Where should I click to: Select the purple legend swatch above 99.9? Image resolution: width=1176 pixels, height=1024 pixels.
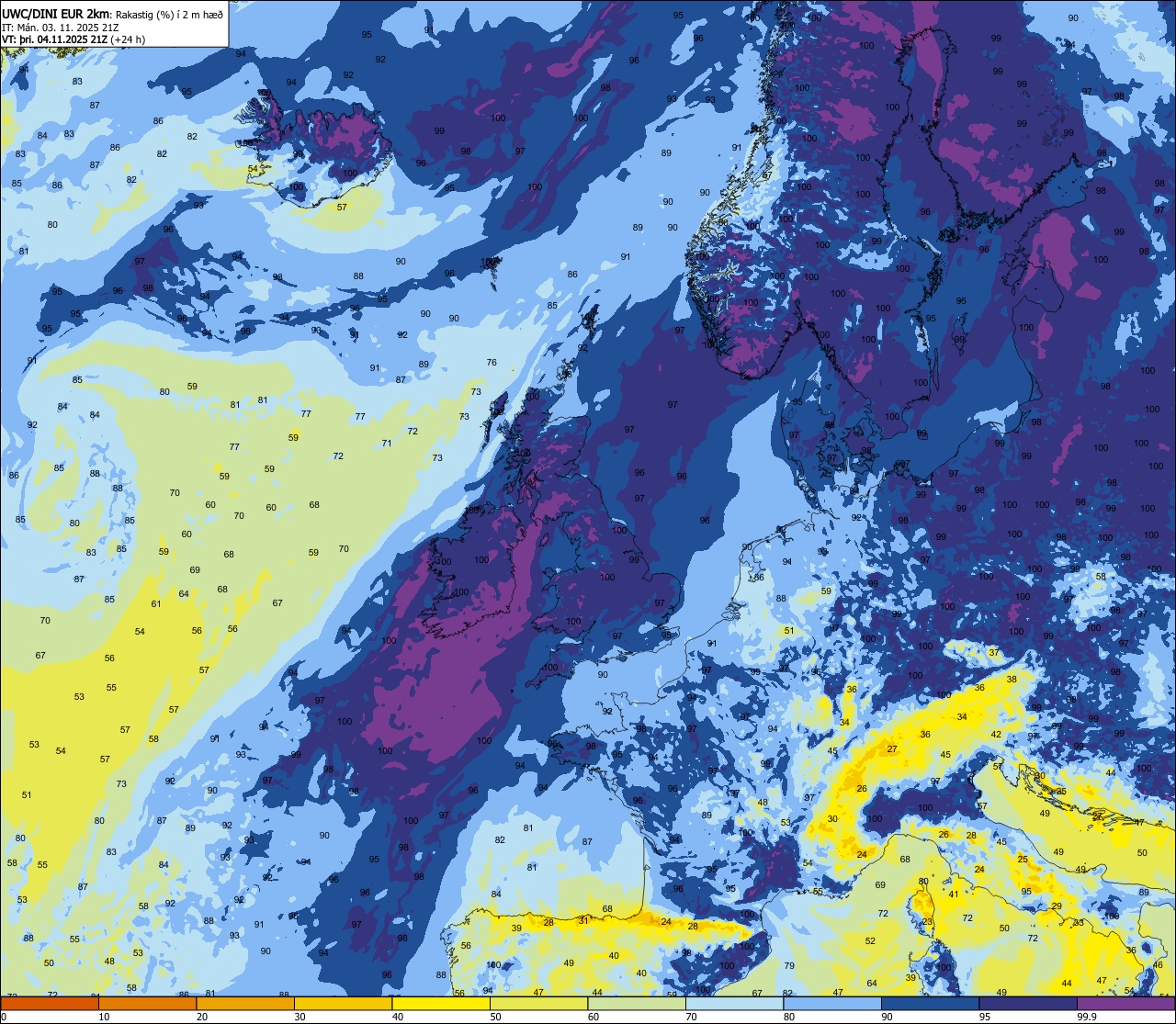[x=1126, y=1004]
